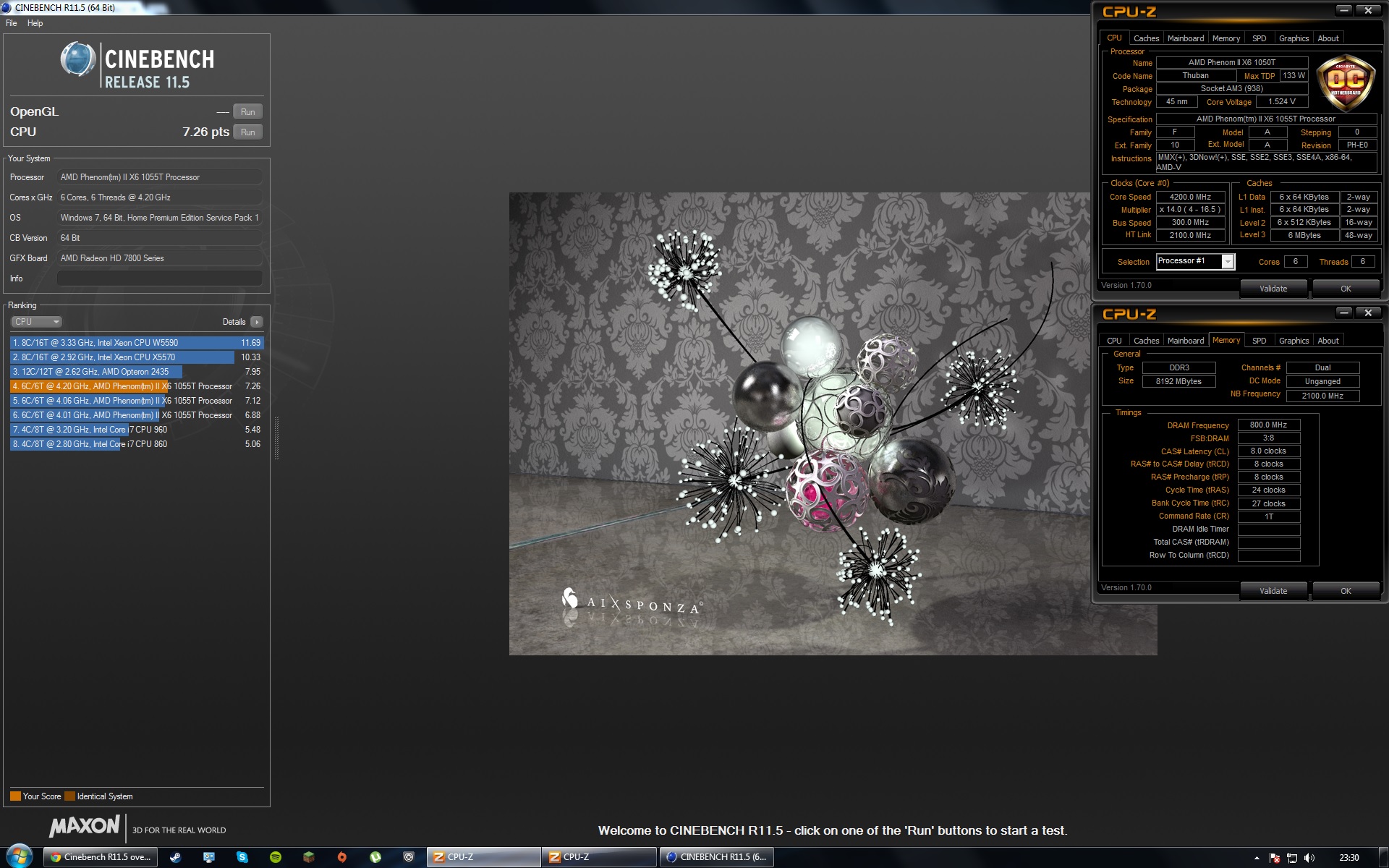Switch to the second CPU-Z taskbar item
This screenshot has width=1389, height=868.
[599, 857]
